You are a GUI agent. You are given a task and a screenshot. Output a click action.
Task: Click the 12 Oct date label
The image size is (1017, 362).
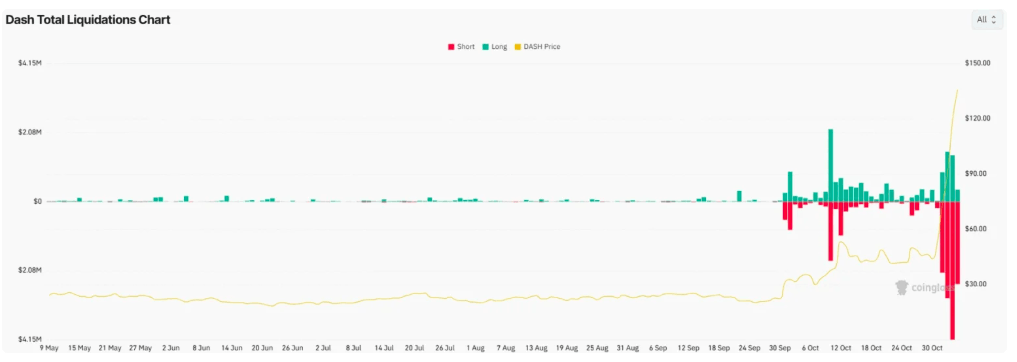point(841,348)
